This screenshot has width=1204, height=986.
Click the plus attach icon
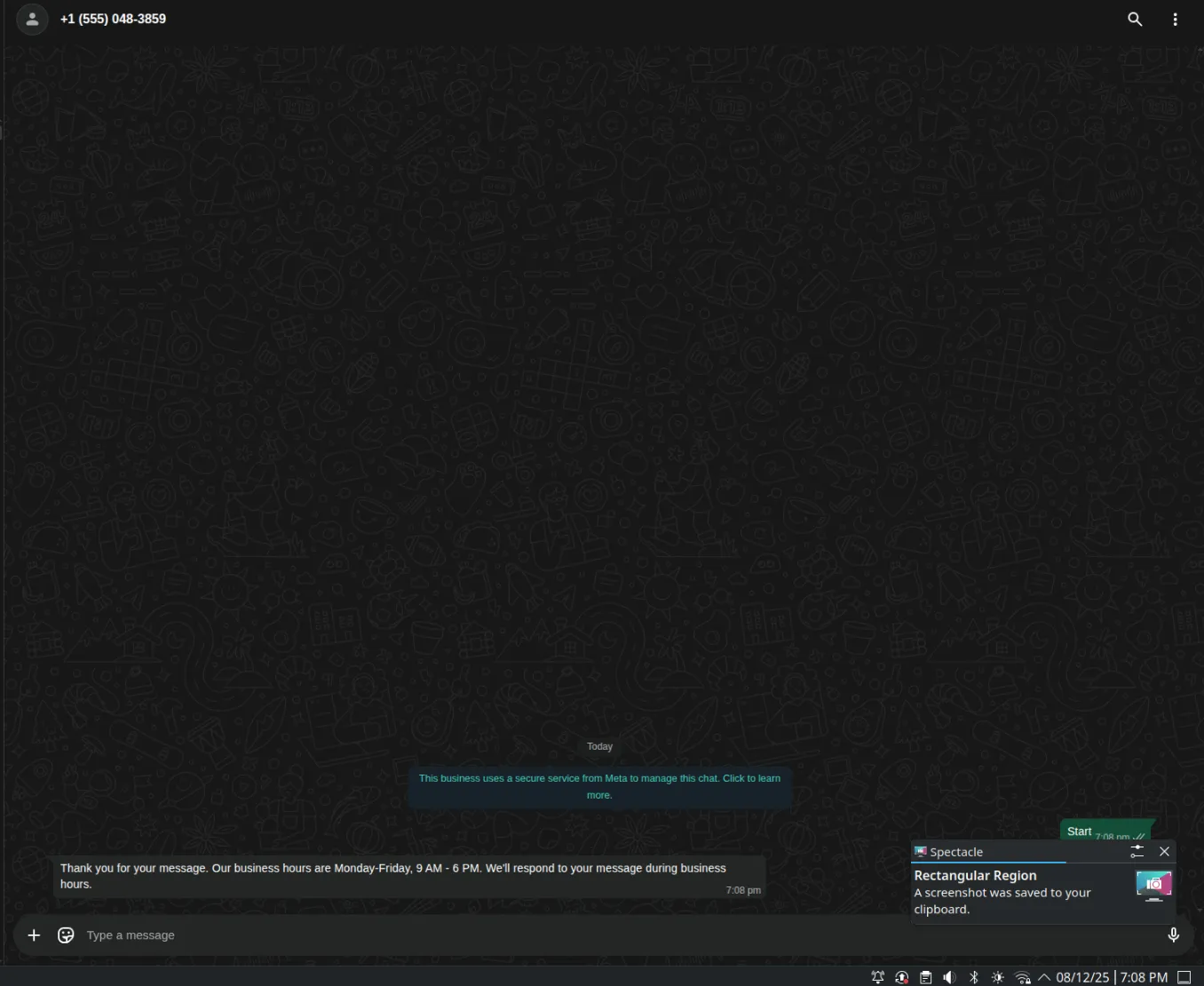(x=34, y=935)
